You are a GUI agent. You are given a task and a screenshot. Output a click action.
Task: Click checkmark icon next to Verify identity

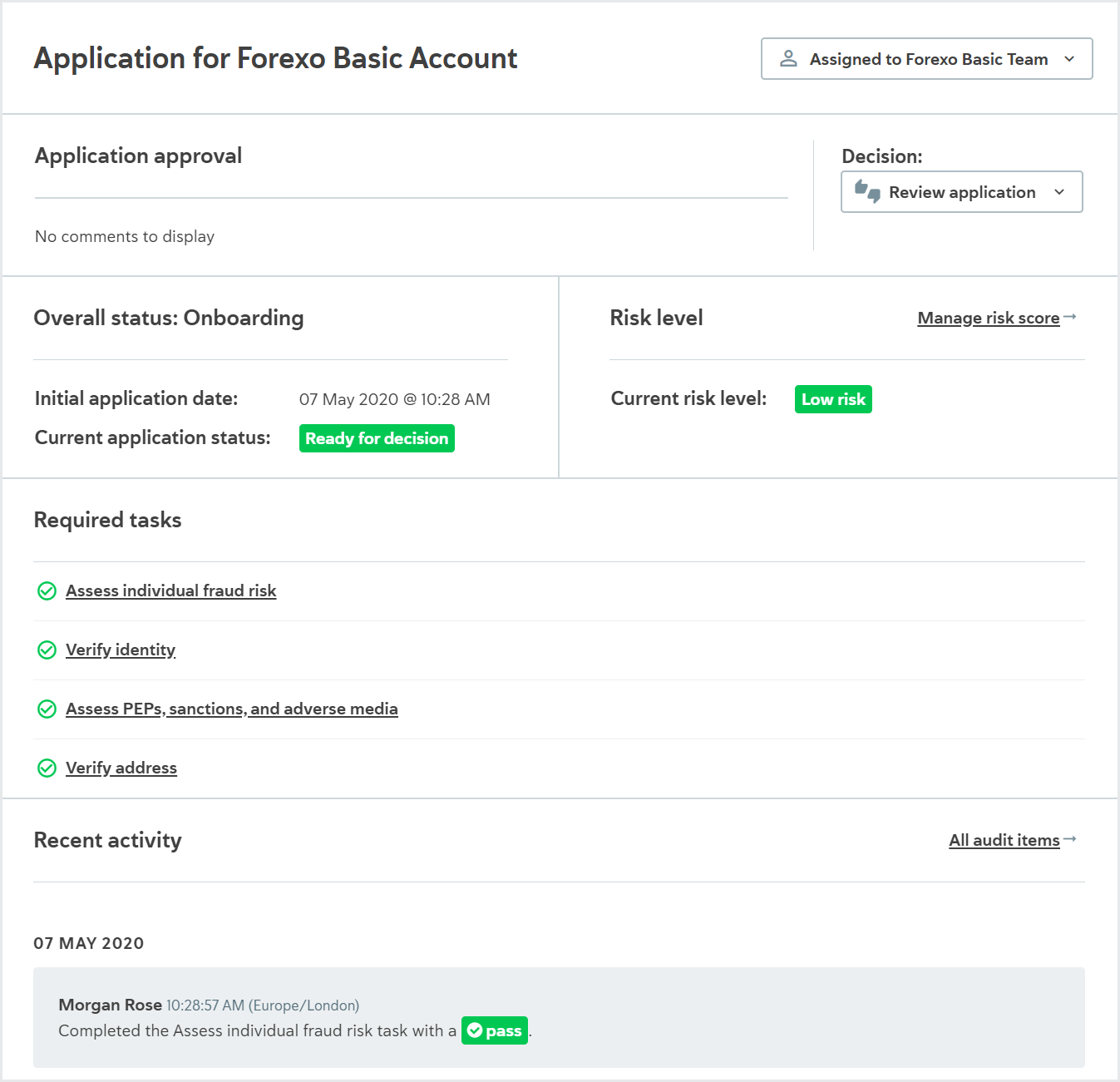[x=47, y=650]
